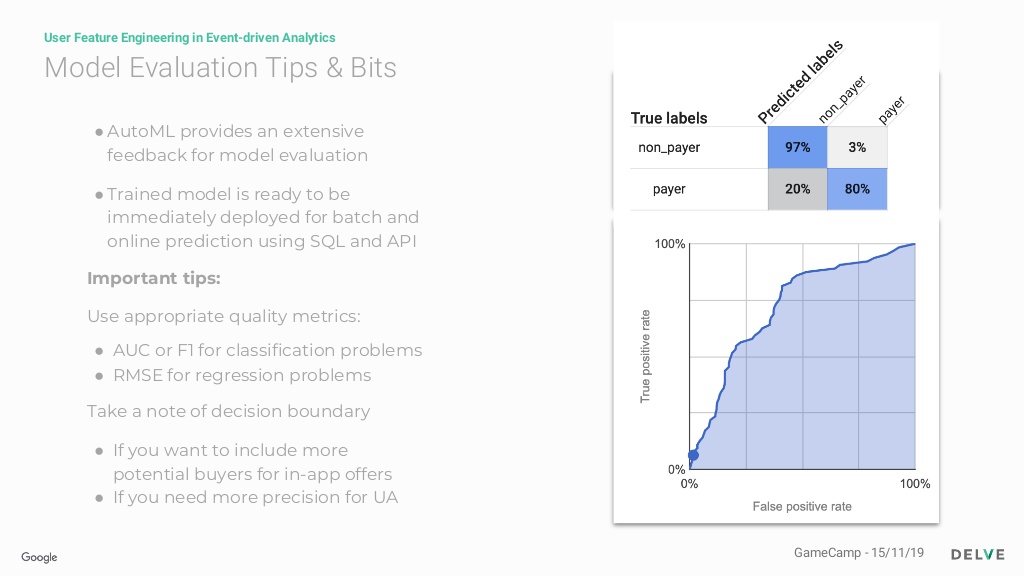Click the 80% confusion matrix cell
1024x576 pixels.
857,189
